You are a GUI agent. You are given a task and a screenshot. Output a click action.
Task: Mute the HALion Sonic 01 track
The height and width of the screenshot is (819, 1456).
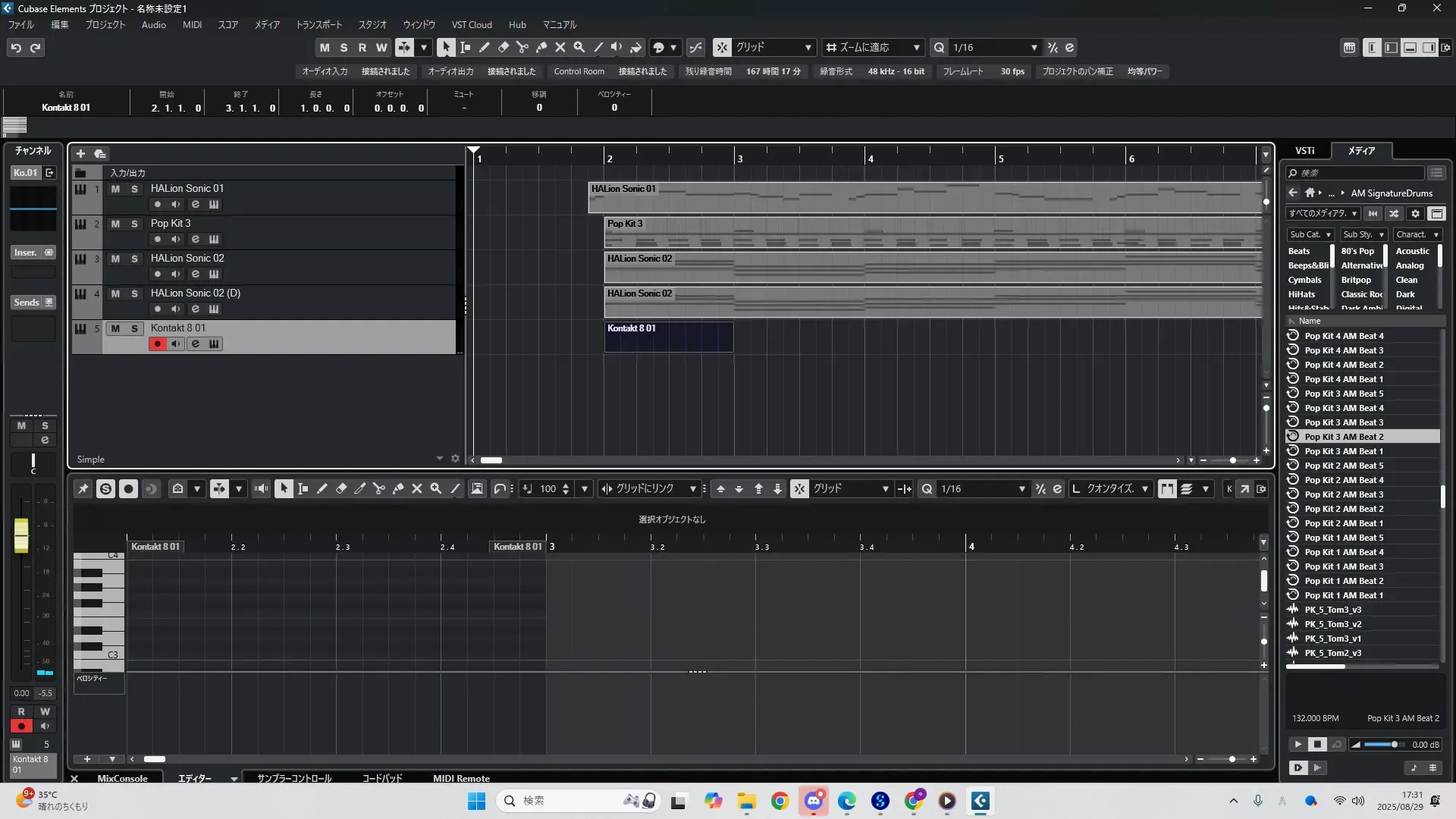115,189
